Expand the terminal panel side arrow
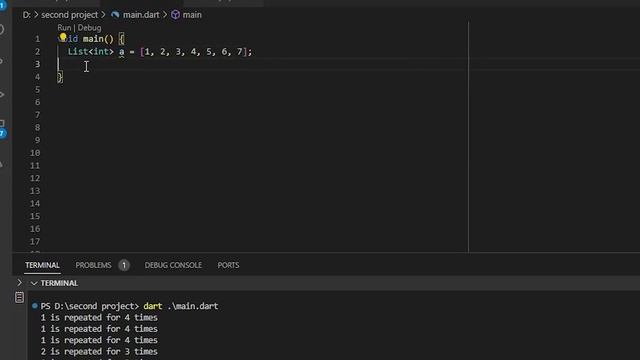 pos(19,282)
